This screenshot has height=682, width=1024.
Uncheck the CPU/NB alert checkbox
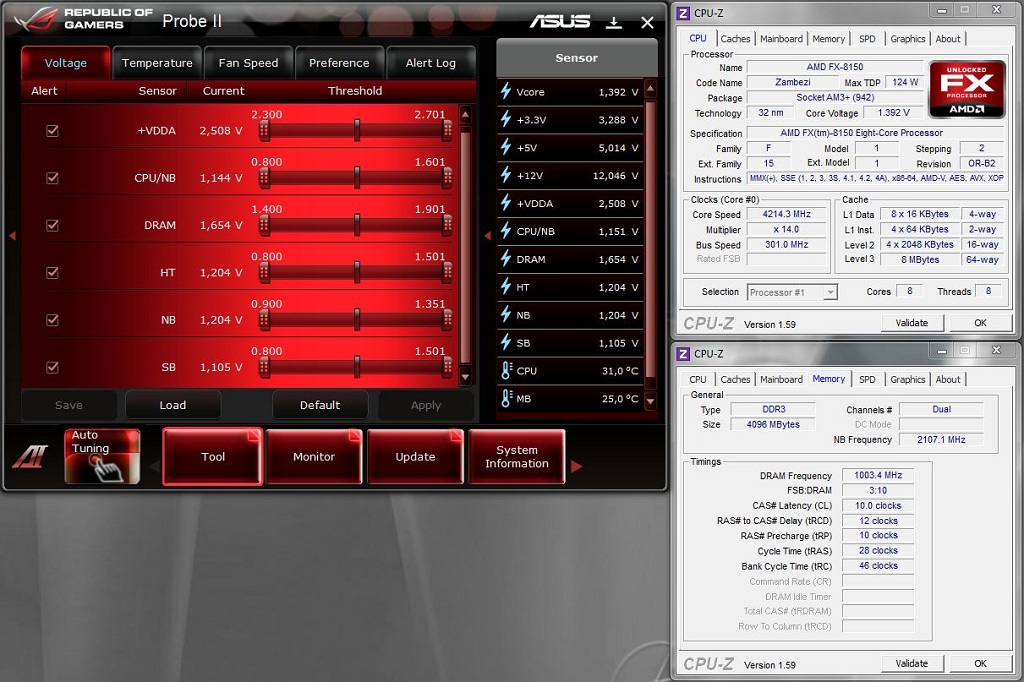click(x=52, y=178)
